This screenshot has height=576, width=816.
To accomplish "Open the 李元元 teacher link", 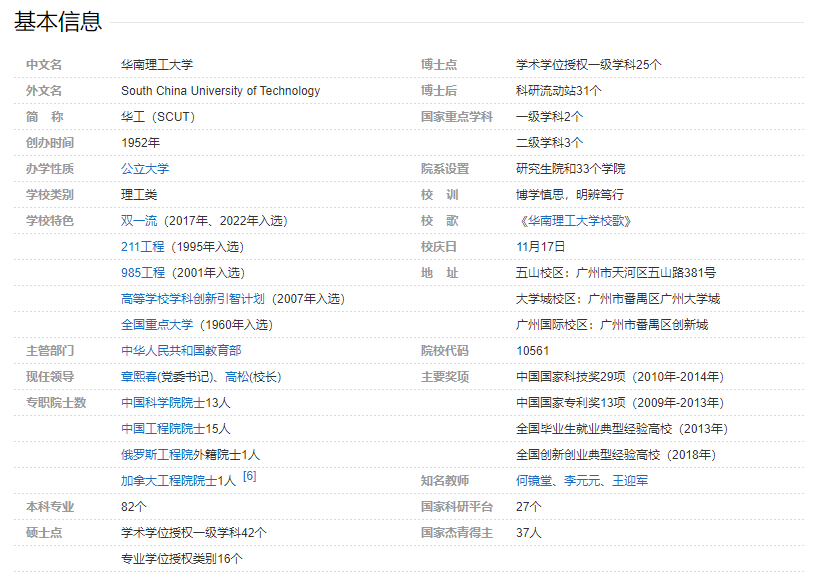I will point(582,481).
